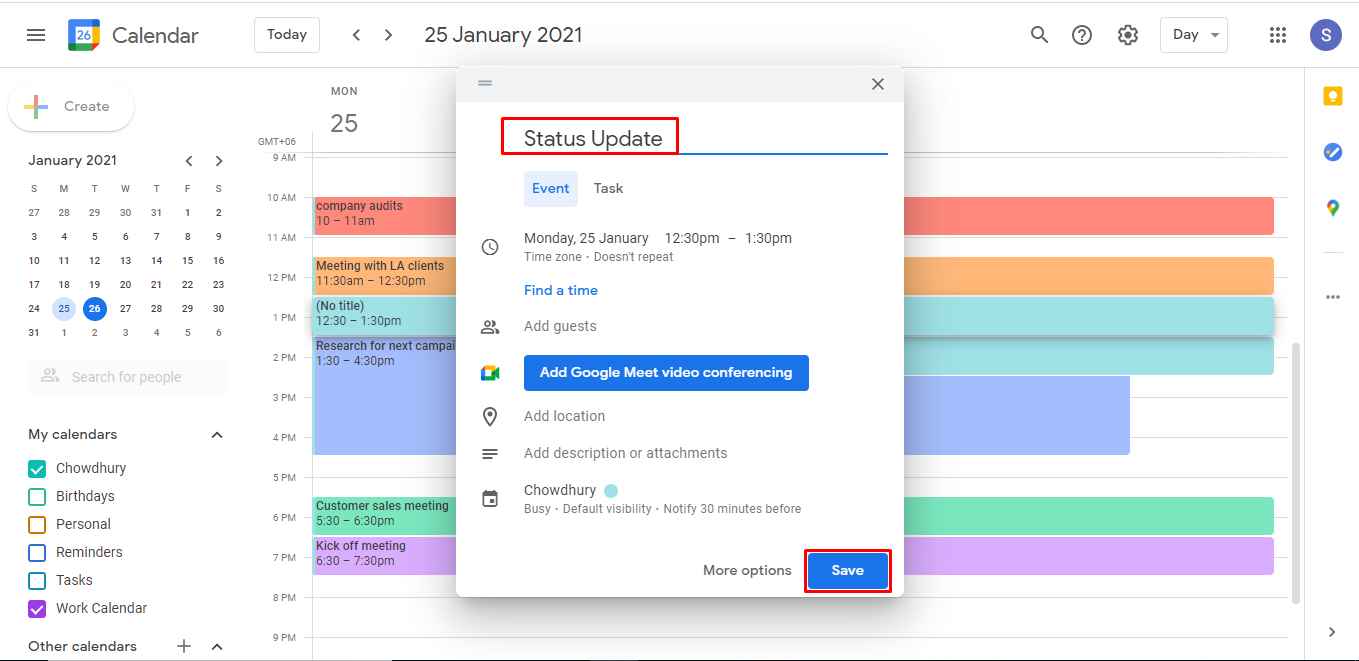Uncheck the Chowdhury calendar
The width and height of the screenshot is (1359, 661).
pyautogui.click(x=37, y=468)
